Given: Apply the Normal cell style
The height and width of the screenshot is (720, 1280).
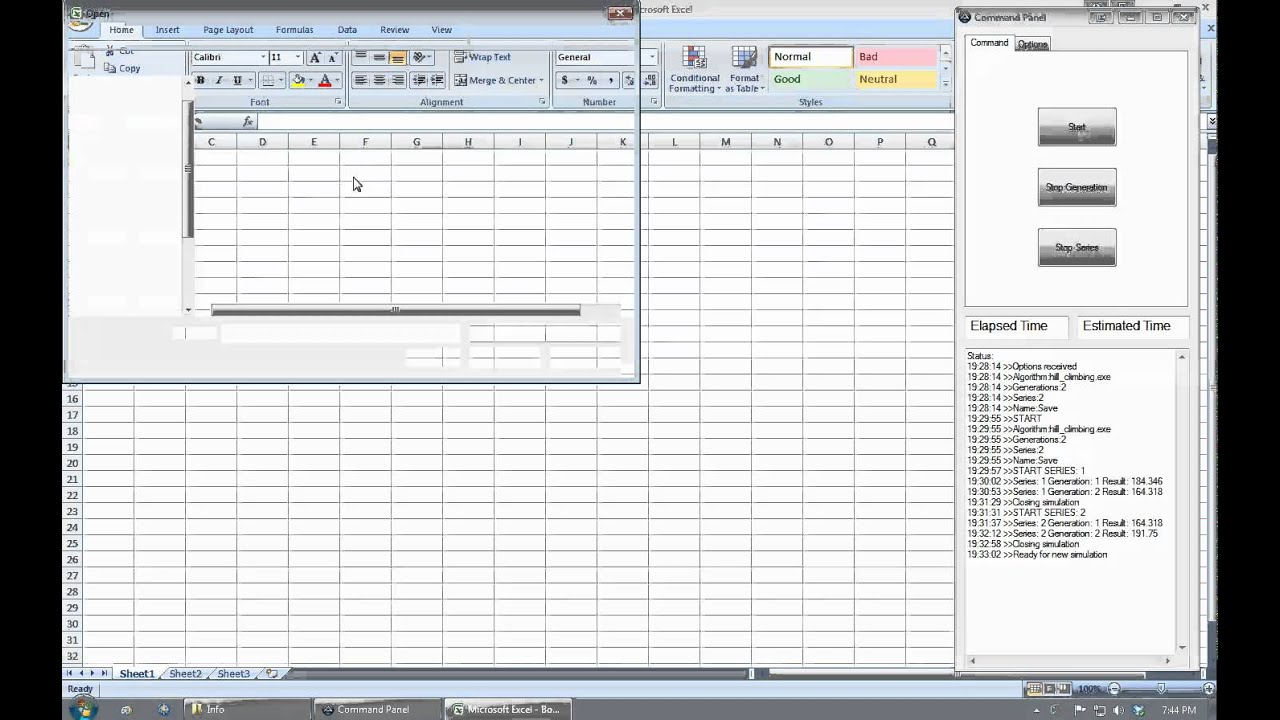Looking at the screenshot, I should pos(810,57).
